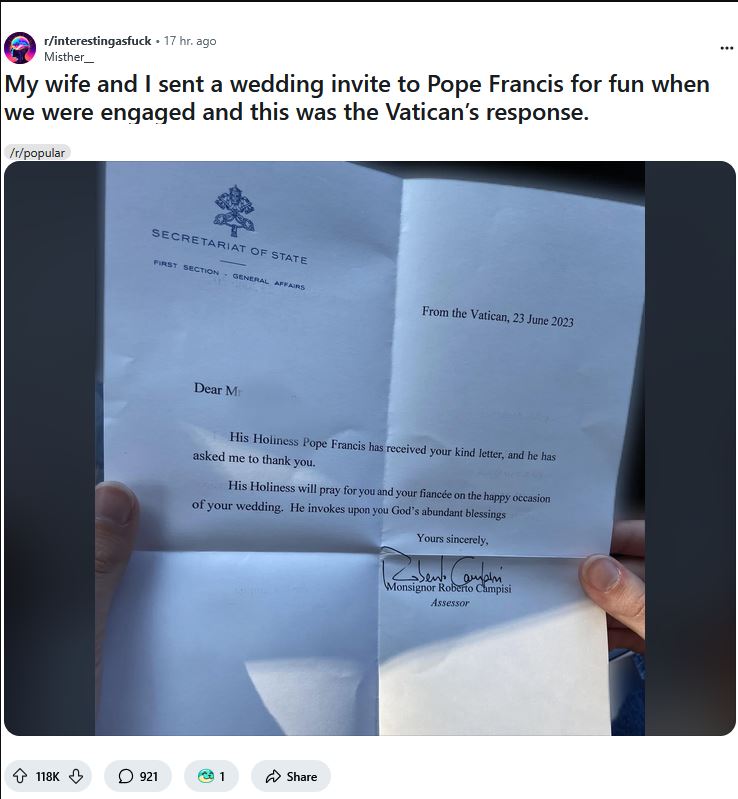738x799 pixels.
Task: Click the comments speech bubble icon
Action: (x=126, y=776)
